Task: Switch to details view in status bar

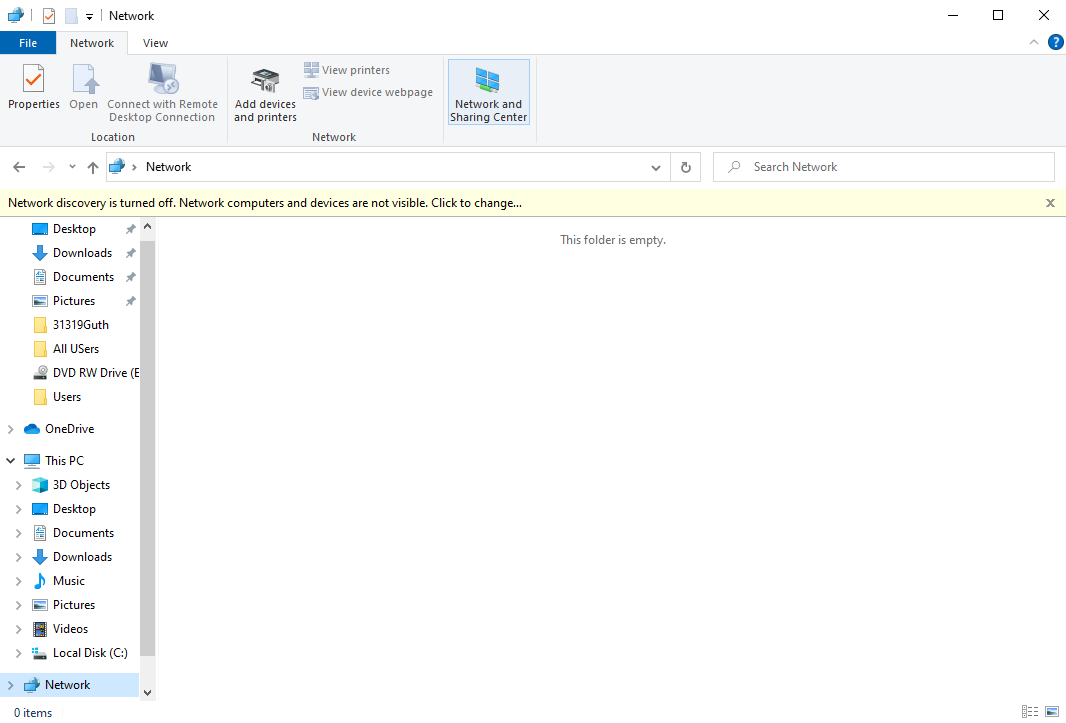Action: pos(1030,712)
